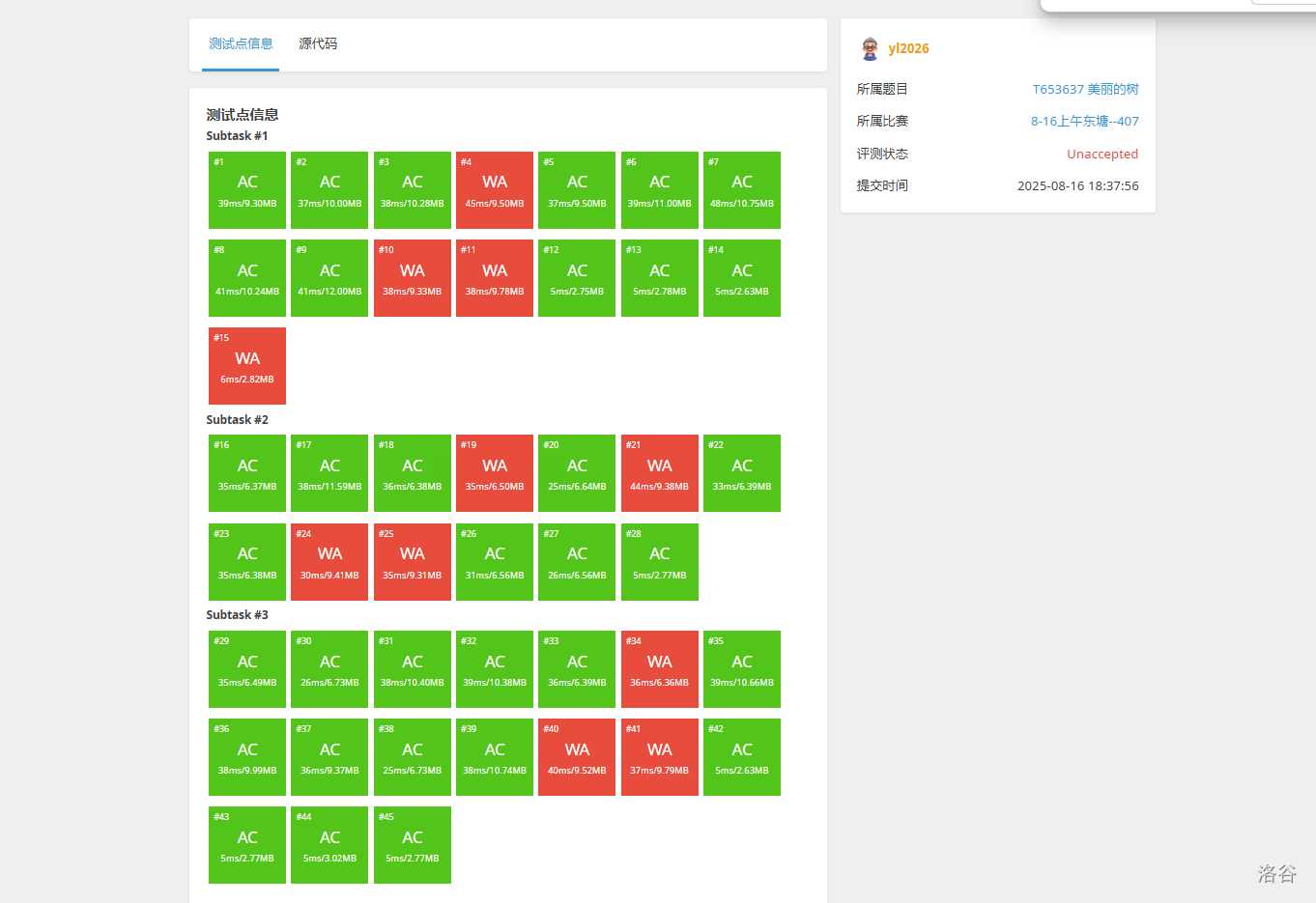1316x903 pixels.
Task: Click test case #7 AC tile
Action: pyautogui.click(x=742, y=190)
